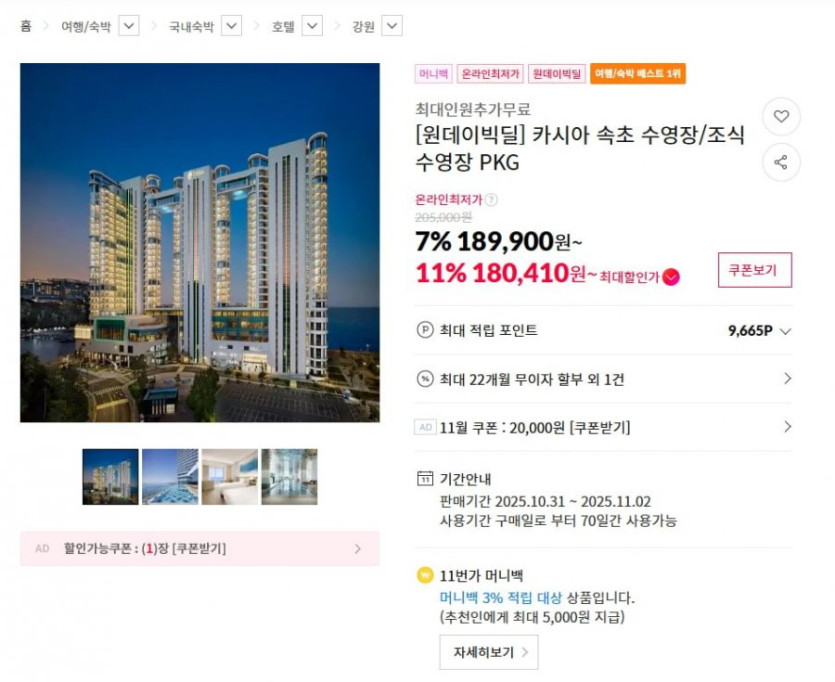Click the question mark beside 온라인최저가
The height and width of the screenshot is (682, 835).
coord(492,200)
